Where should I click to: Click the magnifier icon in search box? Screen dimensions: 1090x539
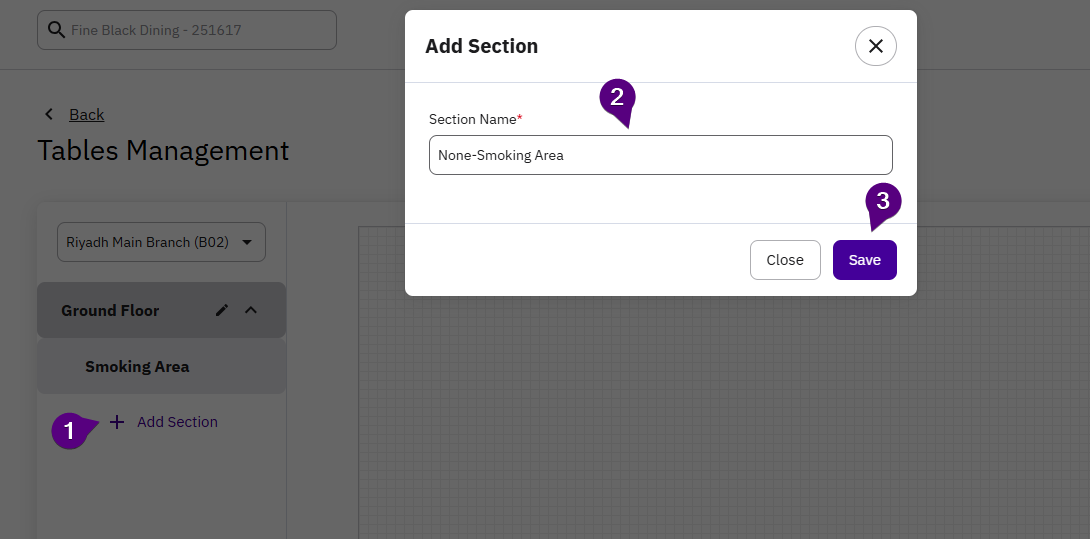tap(56, 30)
